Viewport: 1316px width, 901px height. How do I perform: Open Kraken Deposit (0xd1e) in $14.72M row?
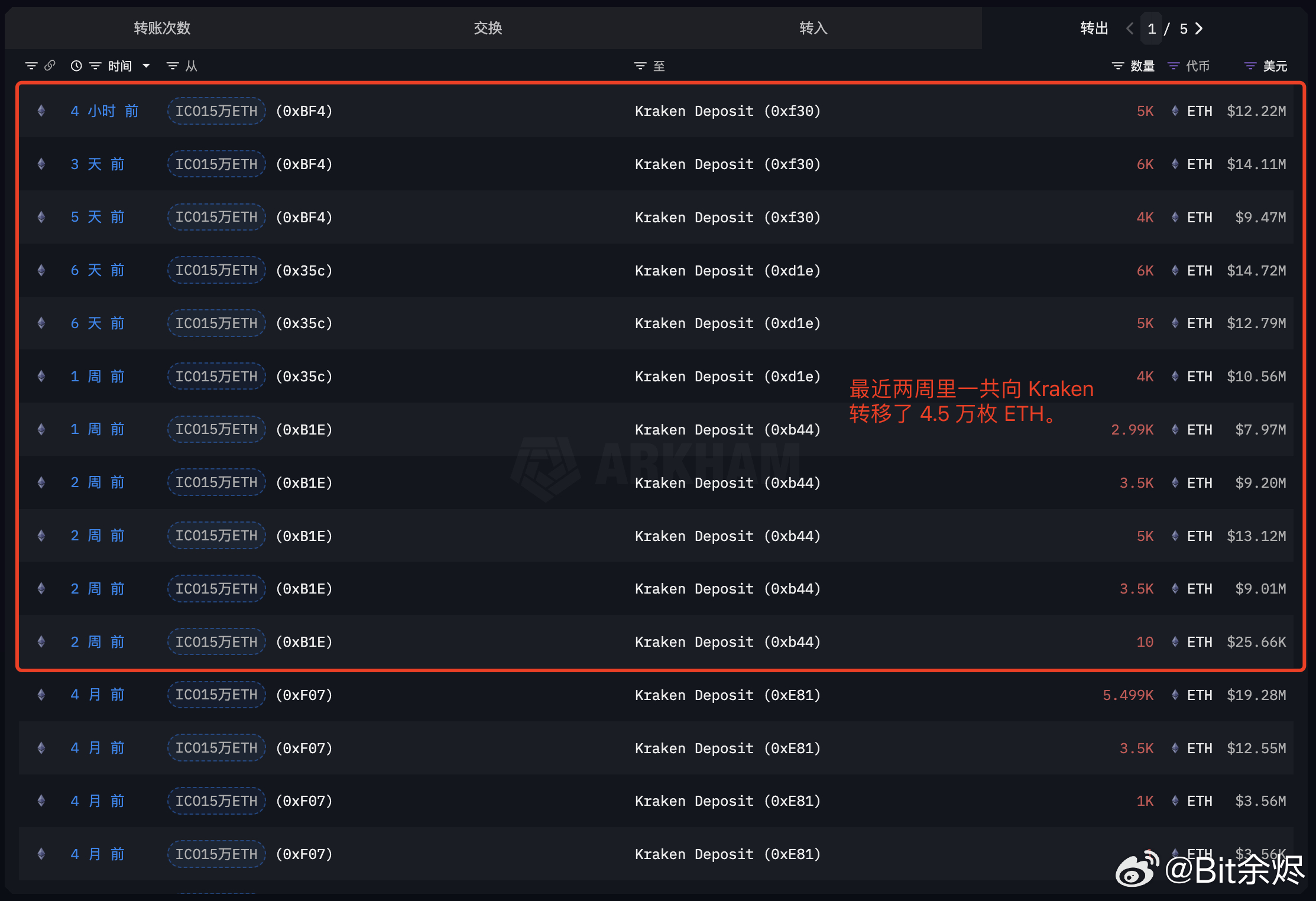pyautogui.click(x=728, y=270)
